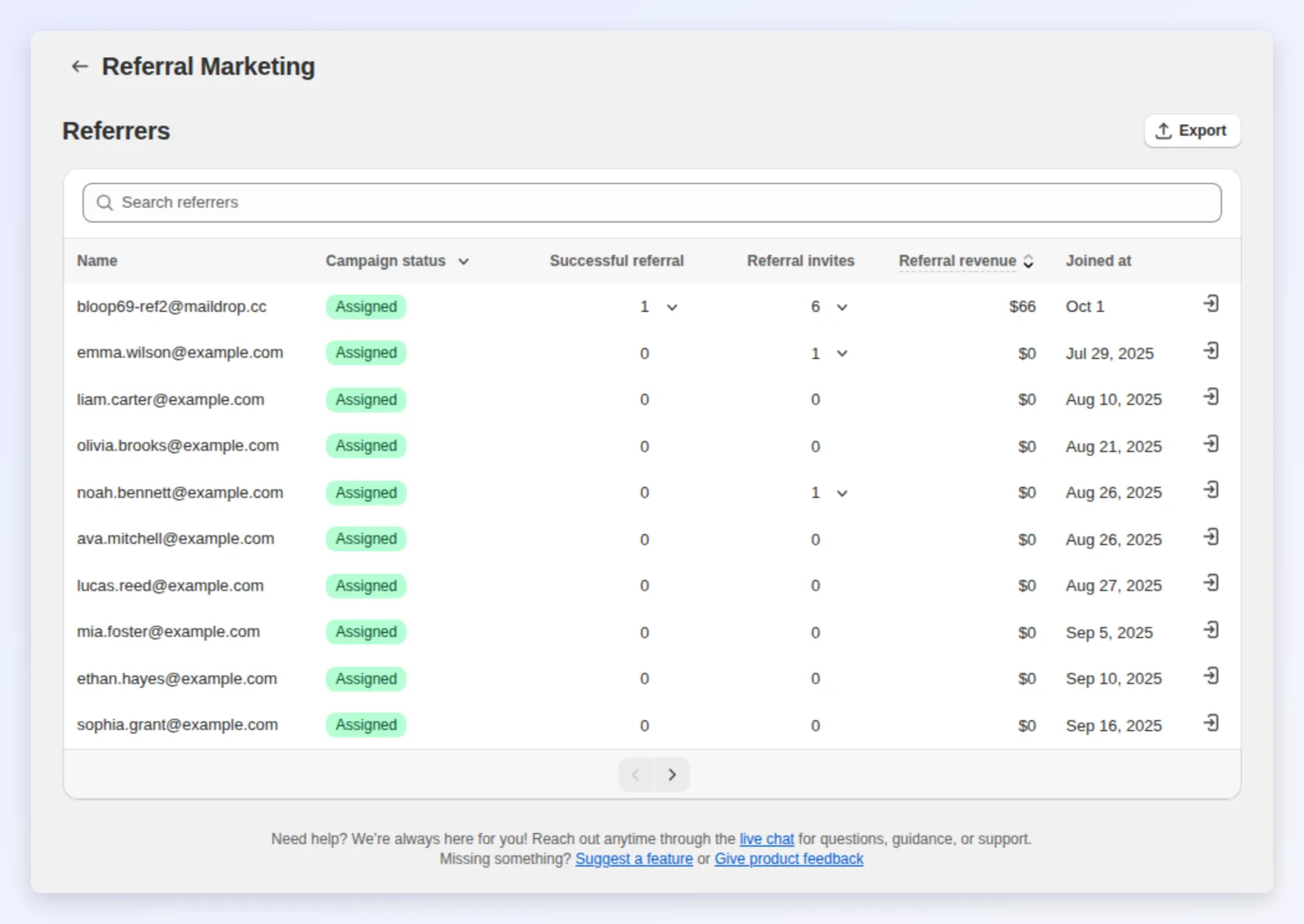Follow the Suggest a feature link
Image resolution: width=1304 pixels, height=924 pixels.
(633, 859)
